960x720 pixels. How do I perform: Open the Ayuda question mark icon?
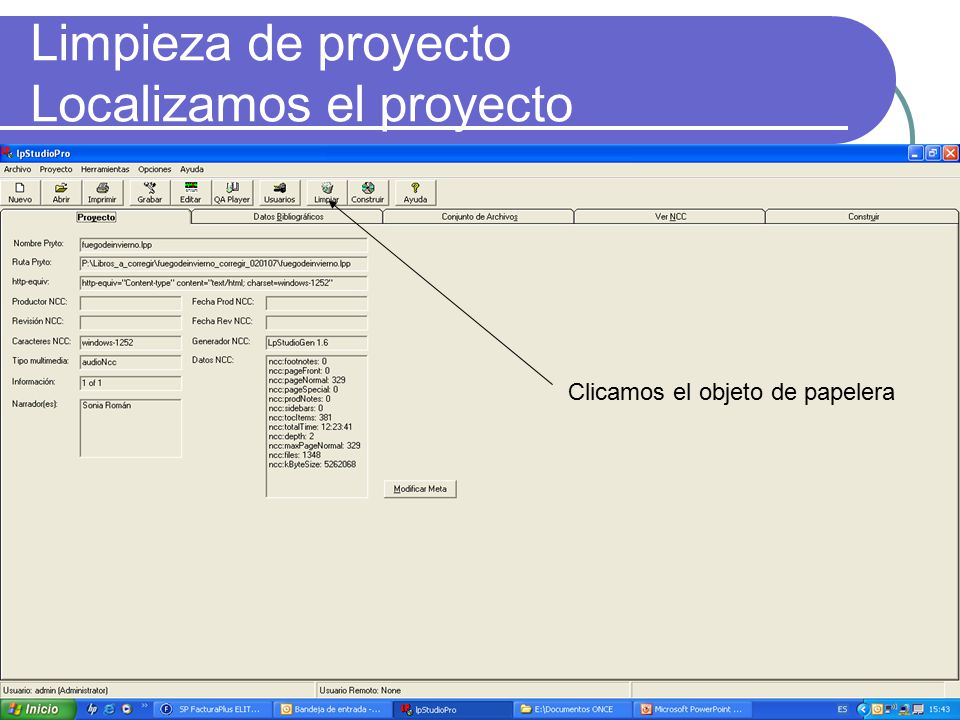pos(415,193)
